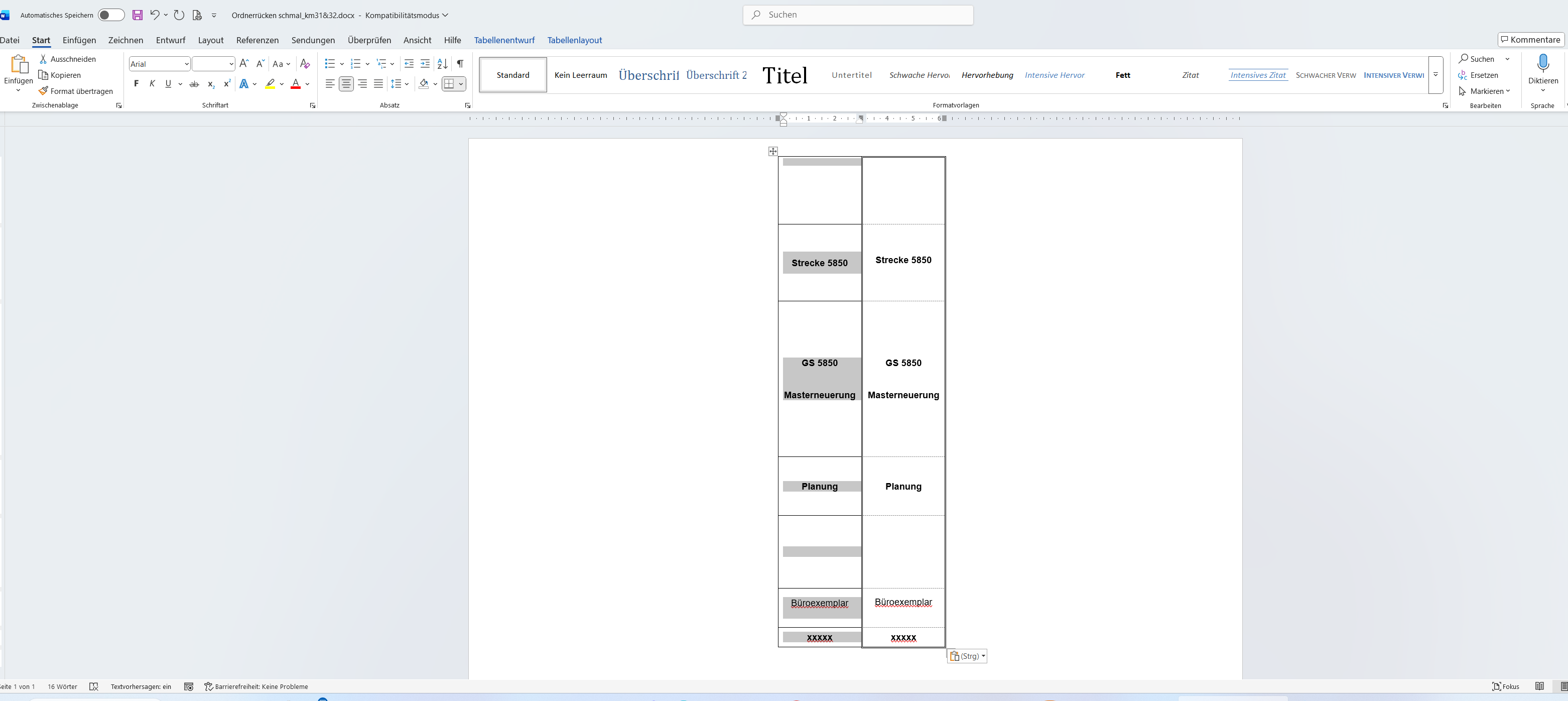Click into the Suchen search field

(857, 15)
